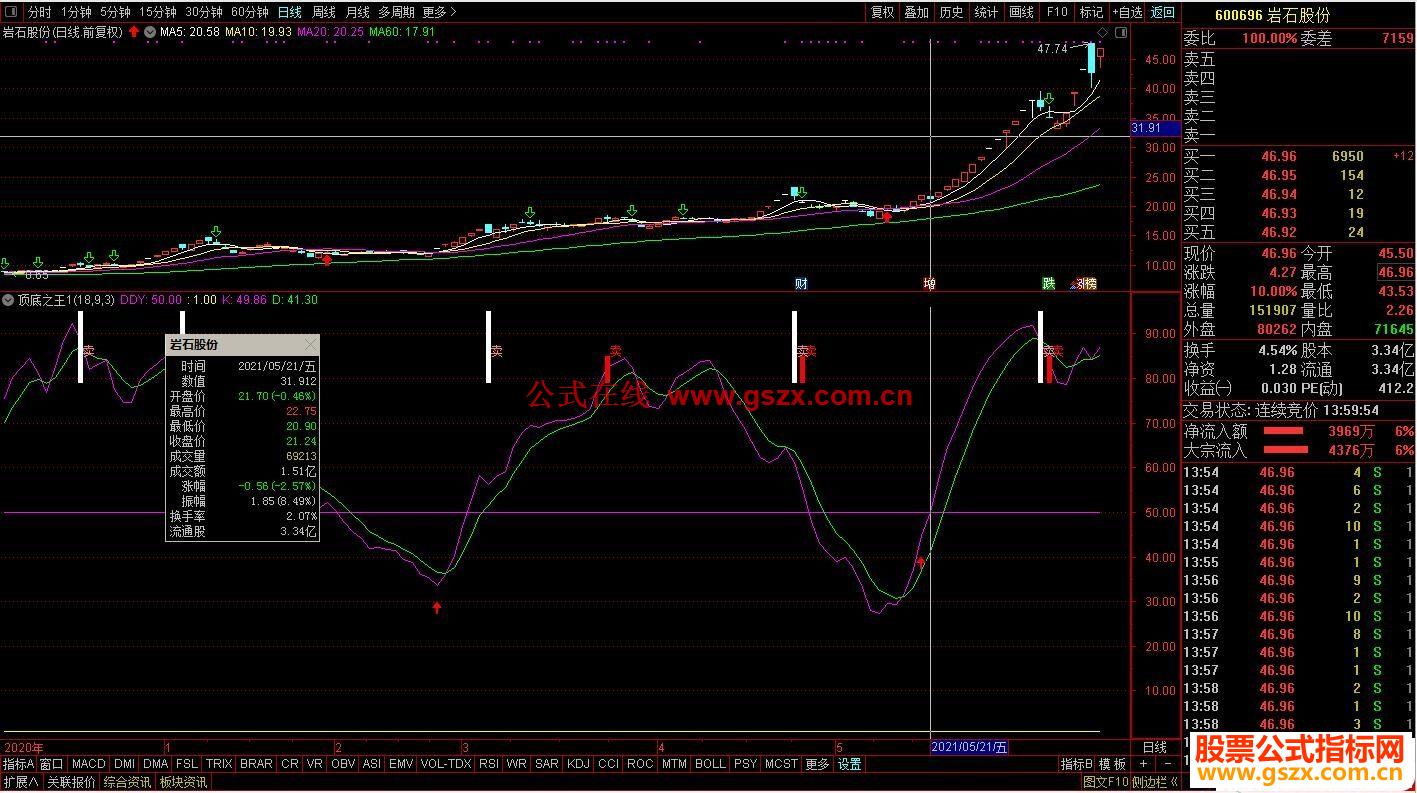
Task: Select the DMA indicator
Action: [x=155, y=764]
